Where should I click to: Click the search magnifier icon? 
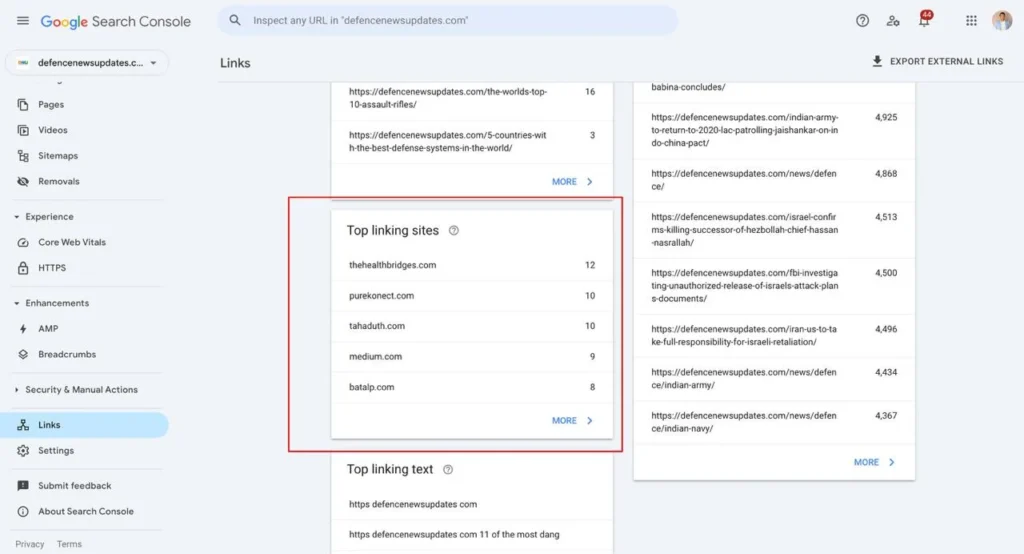coord(235,20)
